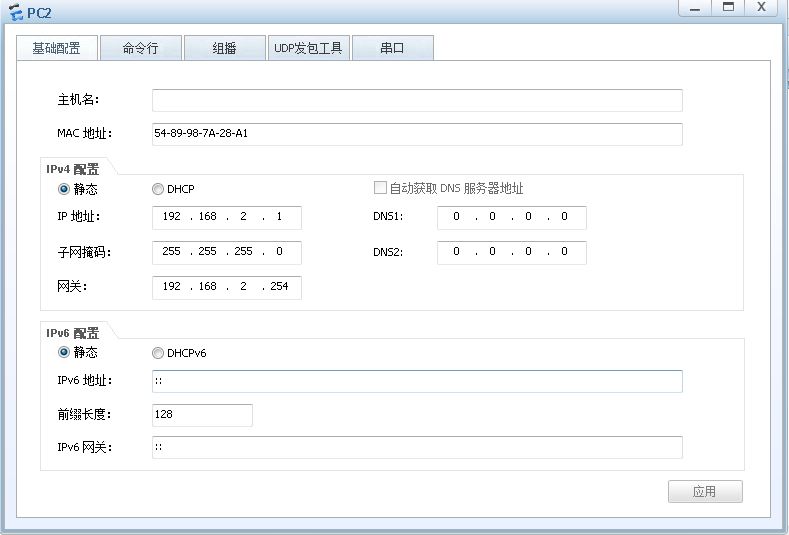Screen dimensions: 789x535
Task: Click the 网关 field 192.168.2.254
Action: pyautogui.click(x=227, y=287)
